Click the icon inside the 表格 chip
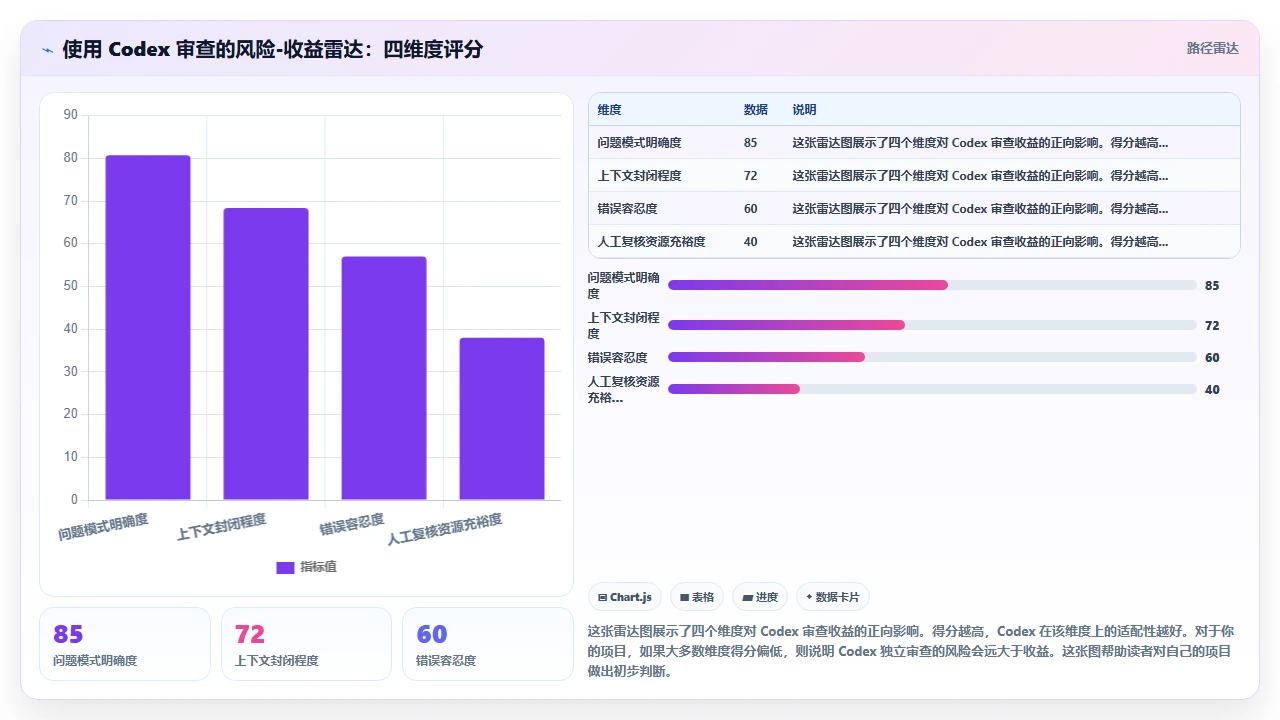The width and height of the screenshot is (1280, 720). pyautogui.click(x=684, y=598)
